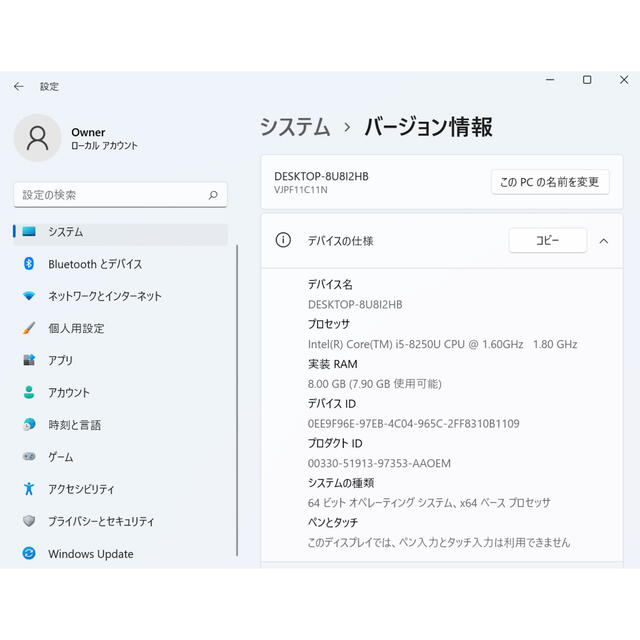
Task: Click the アプリ apps icon
Action: [29, 360]
